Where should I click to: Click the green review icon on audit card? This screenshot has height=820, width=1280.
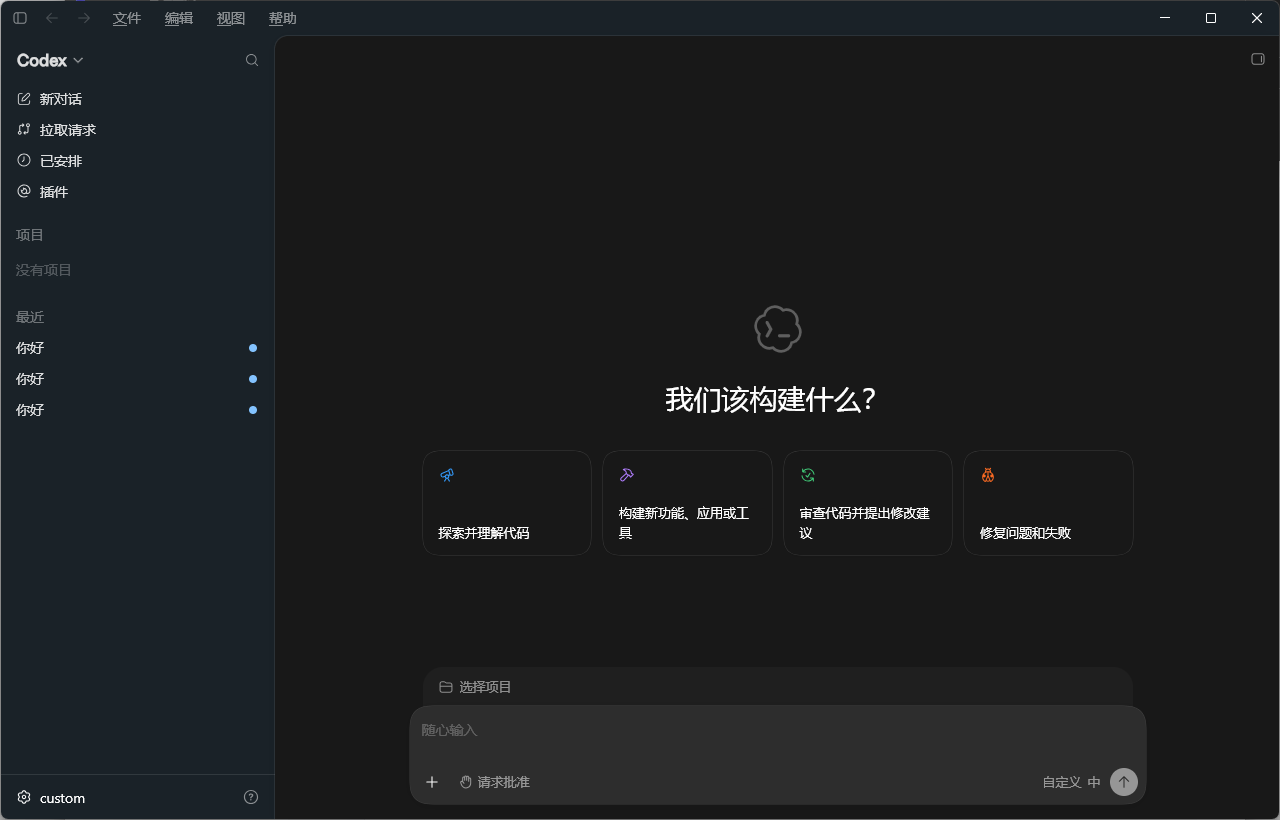[808, 475]
